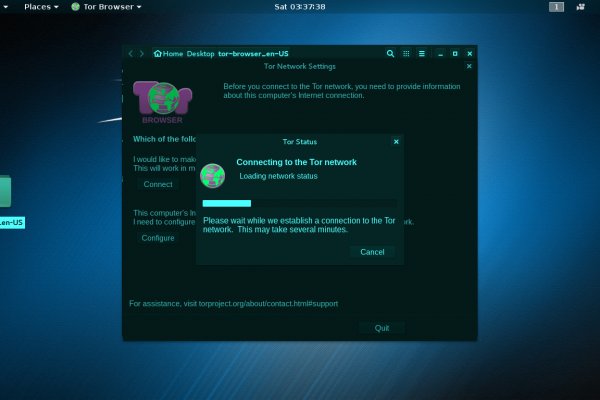600x400 pixels.
Task: Click the back arrow in file manager
Action: pyautogui.click(x=131, y=53)
